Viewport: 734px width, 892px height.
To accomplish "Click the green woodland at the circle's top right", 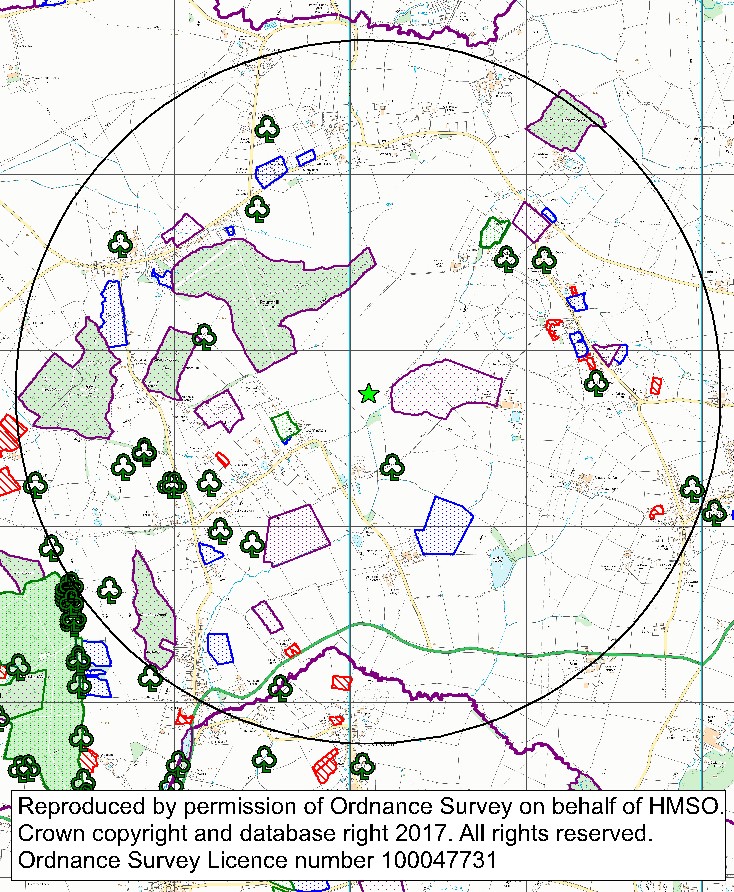I will pyautogui.click(x=563, y=123).
